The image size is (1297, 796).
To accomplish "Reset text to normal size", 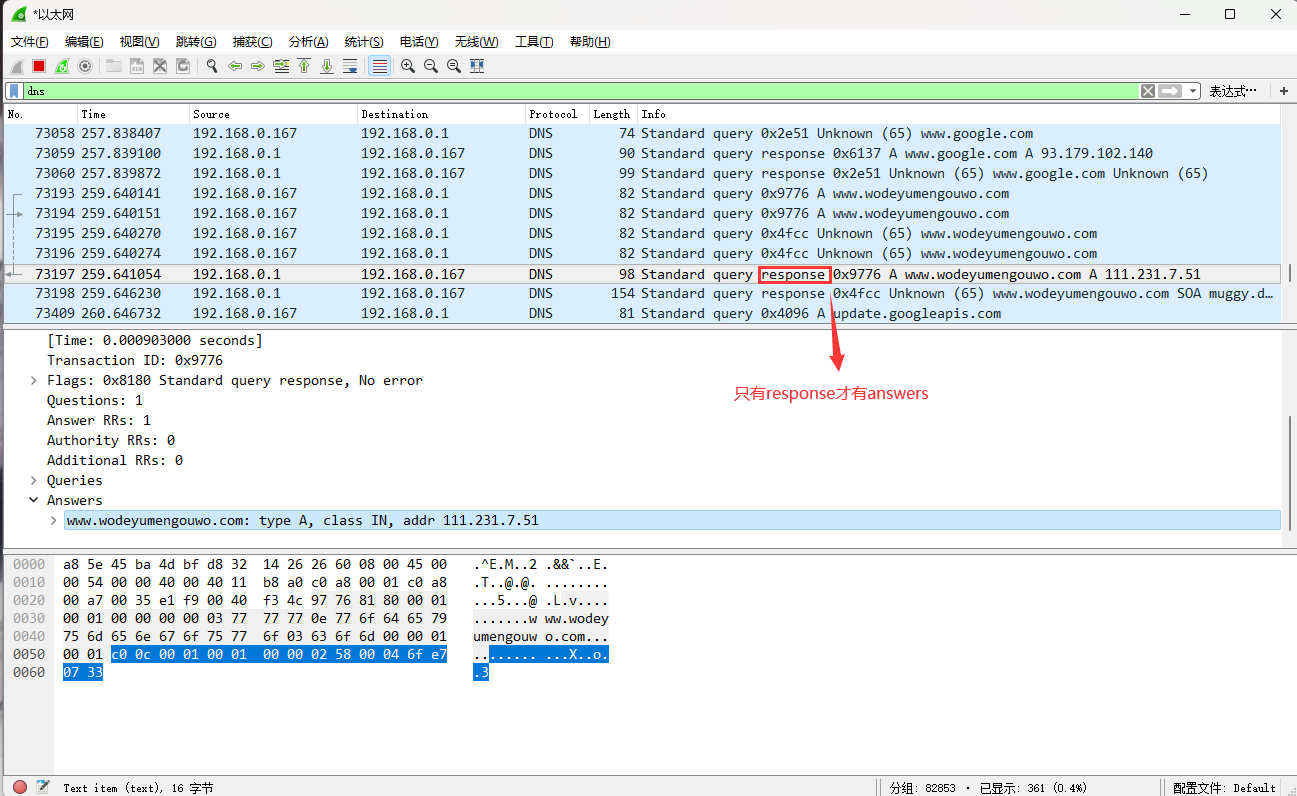I will tap(454, 66).
